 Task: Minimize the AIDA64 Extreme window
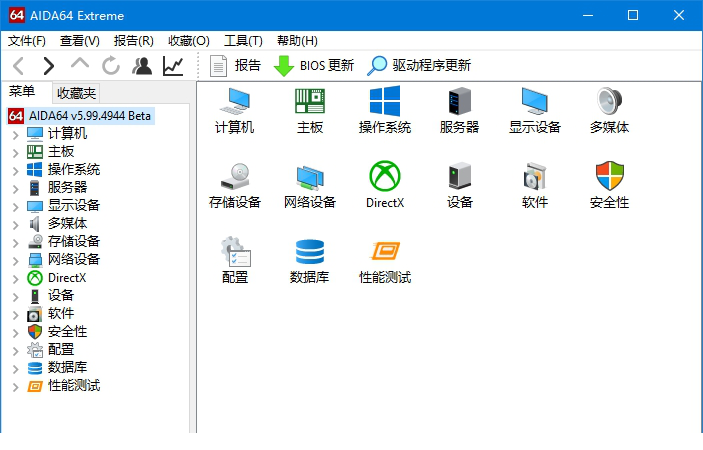[588, 15]
